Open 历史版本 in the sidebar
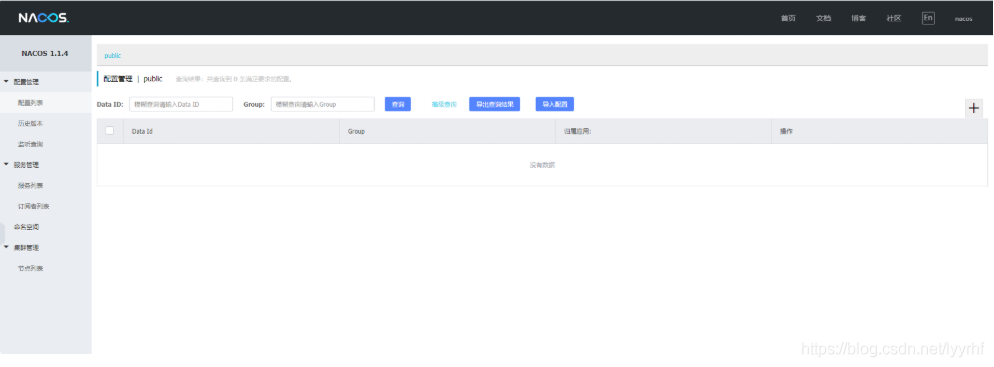 click(30, 124)
